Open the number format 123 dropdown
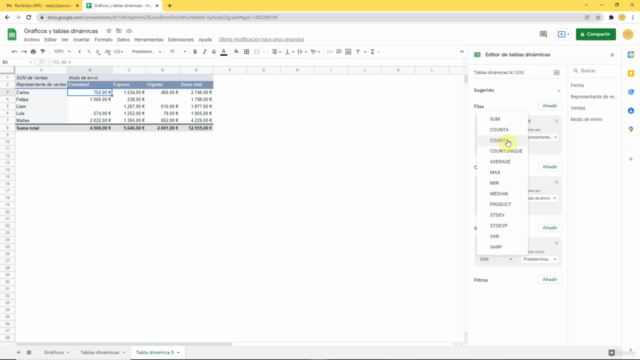The image size is (640, 360). tap(118, 52)
